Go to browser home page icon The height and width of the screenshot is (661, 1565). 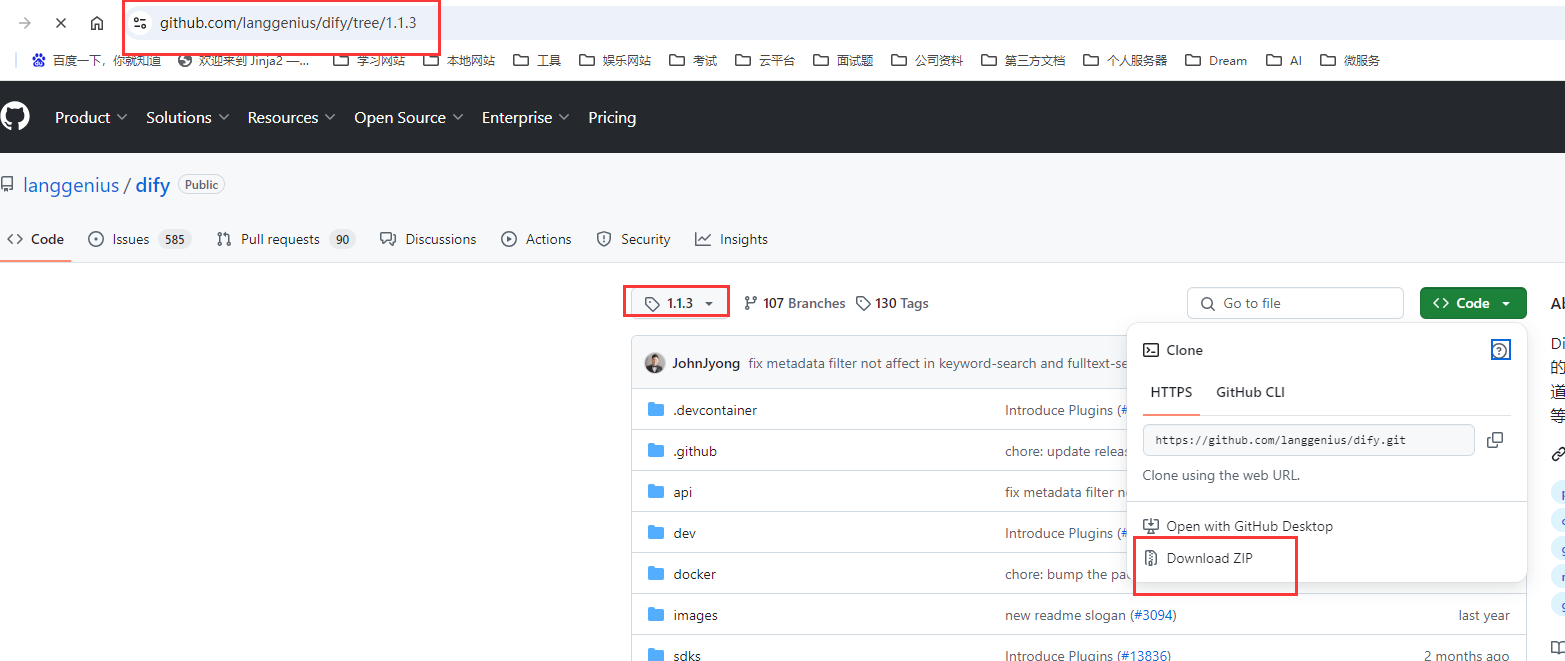click(x=97, y=23)
